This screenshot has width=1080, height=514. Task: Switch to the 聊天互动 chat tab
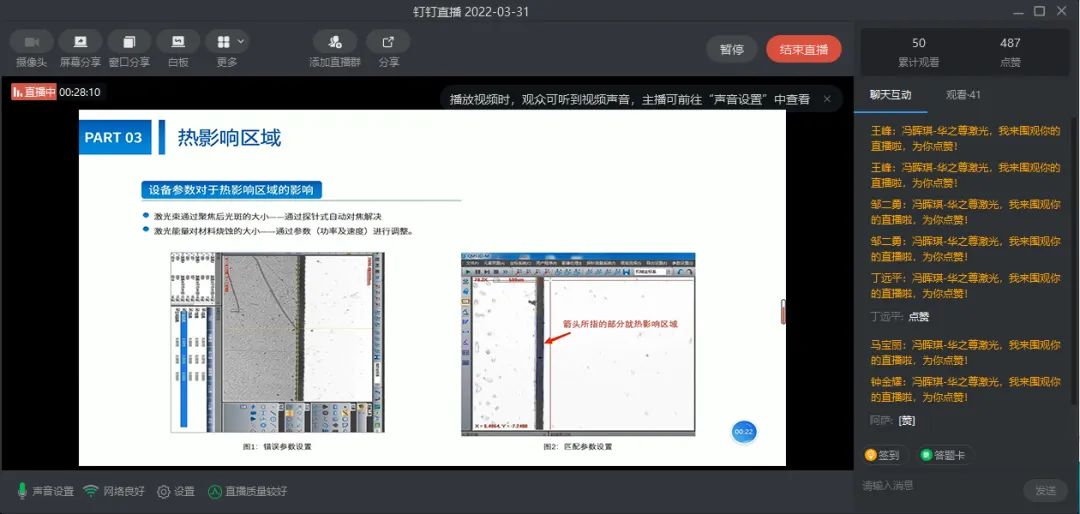pyautogui.click(x=890, y=95)
